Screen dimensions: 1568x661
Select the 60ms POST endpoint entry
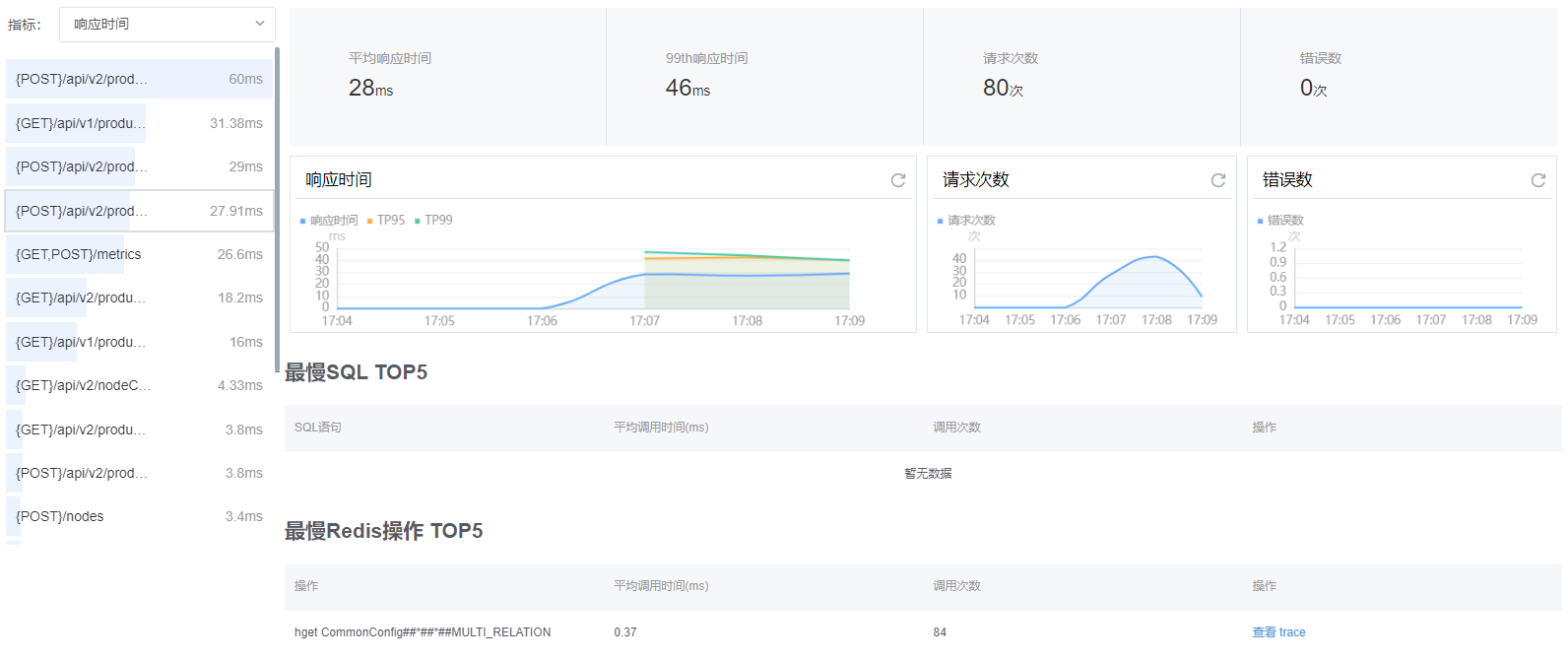point(139,79)
